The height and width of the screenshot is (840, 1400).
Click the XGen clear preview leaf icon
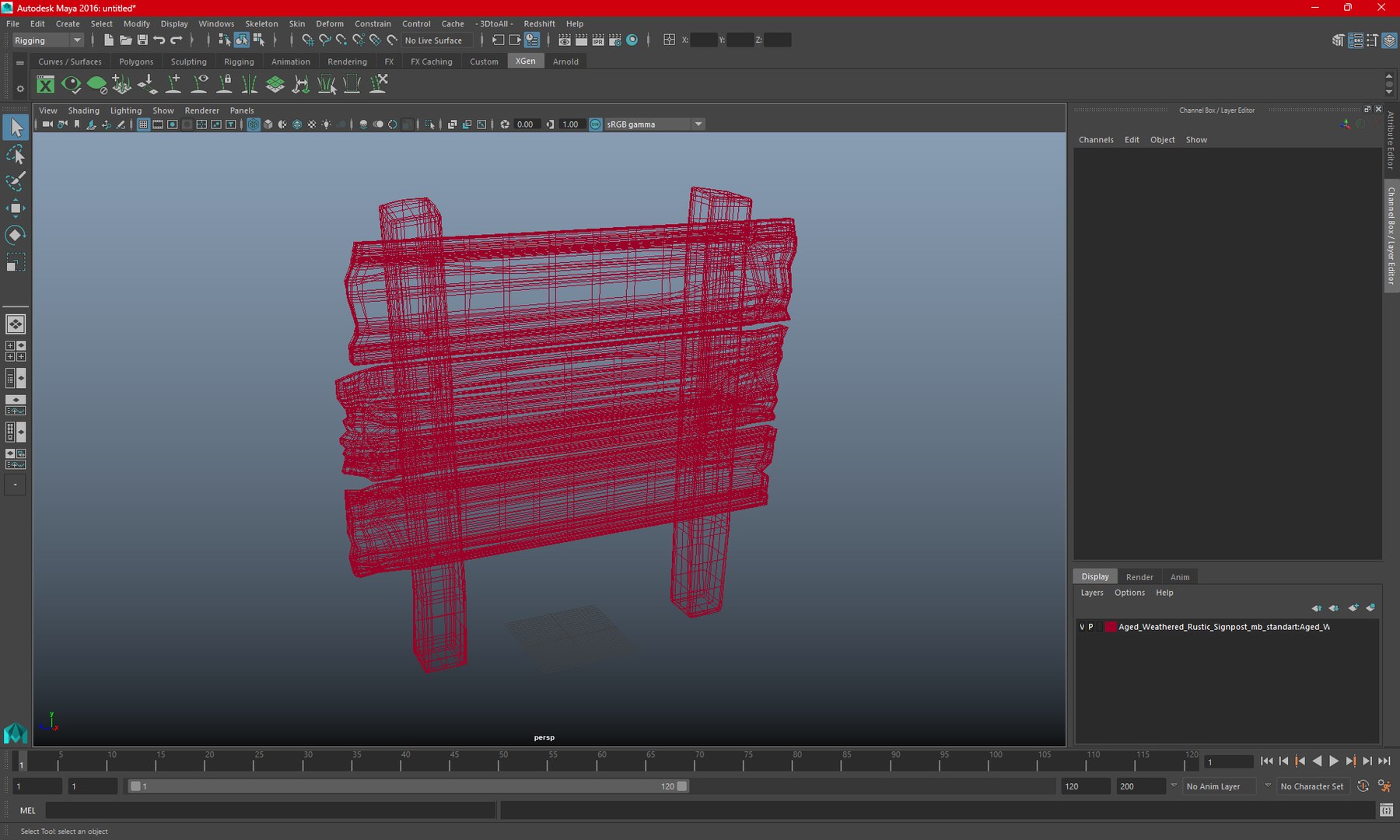[96, 84]
